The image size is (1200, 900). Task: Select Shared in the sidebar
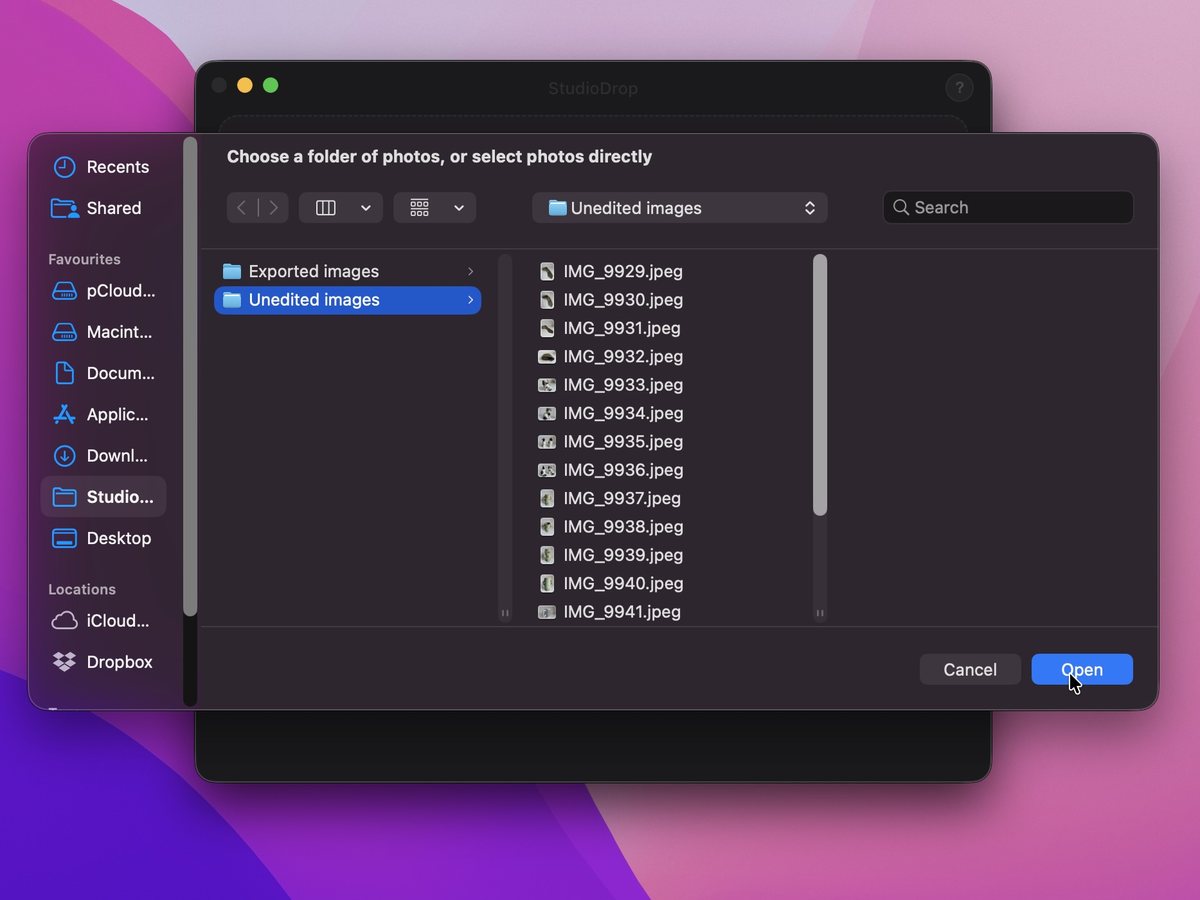point(102,208)
